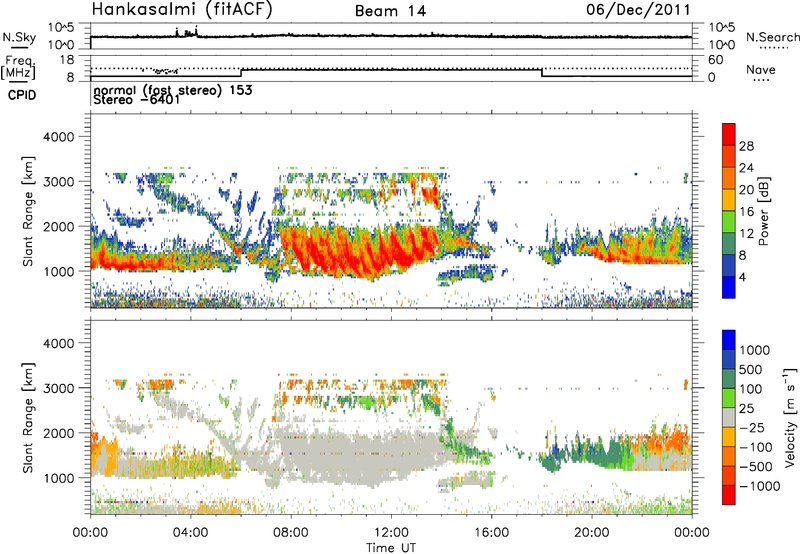Click the '4000' tick on velocity plot
This screenshot has width=800, height=554.
59,343
